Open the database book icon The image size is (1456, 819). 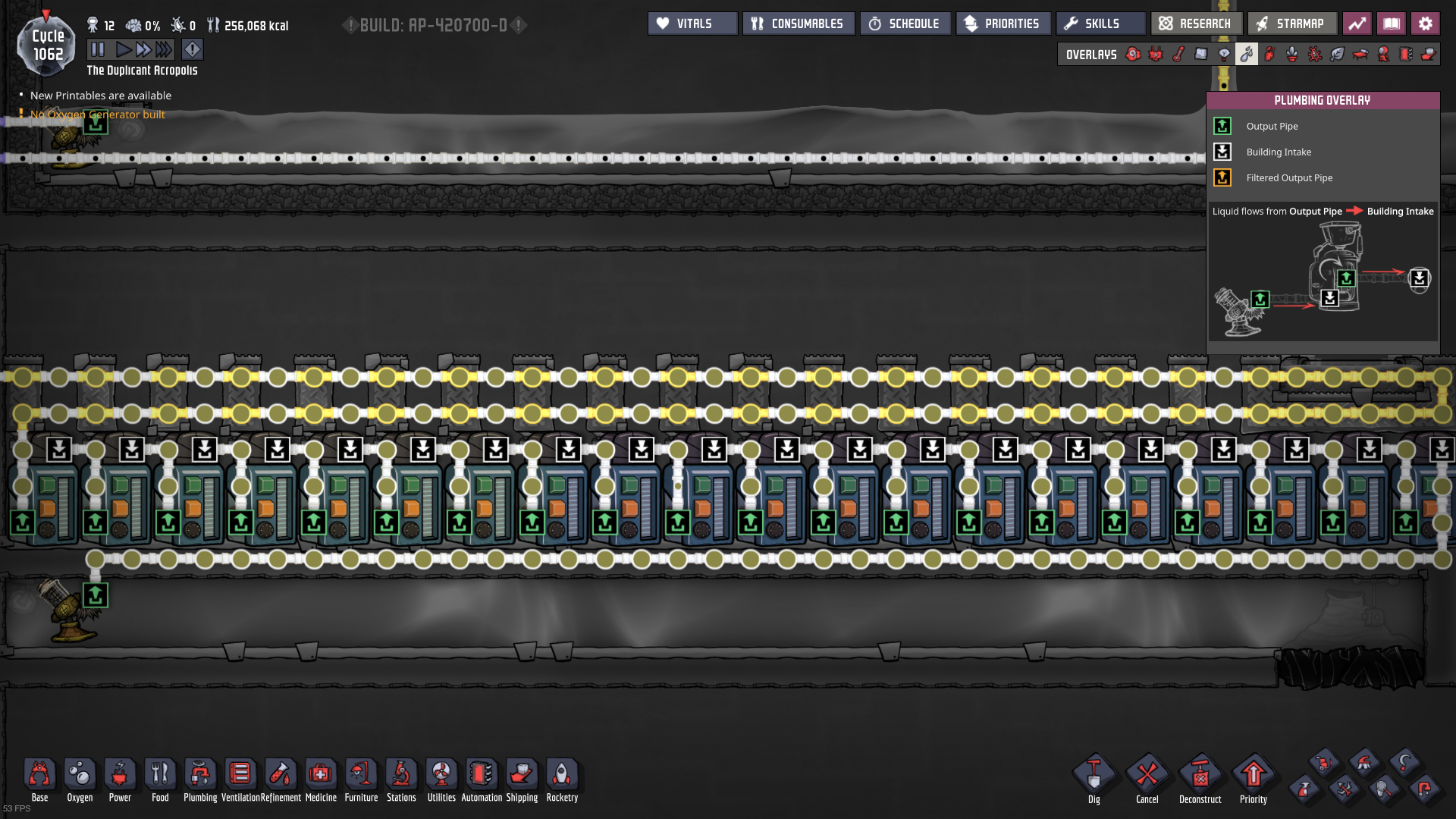point(1391,24)
